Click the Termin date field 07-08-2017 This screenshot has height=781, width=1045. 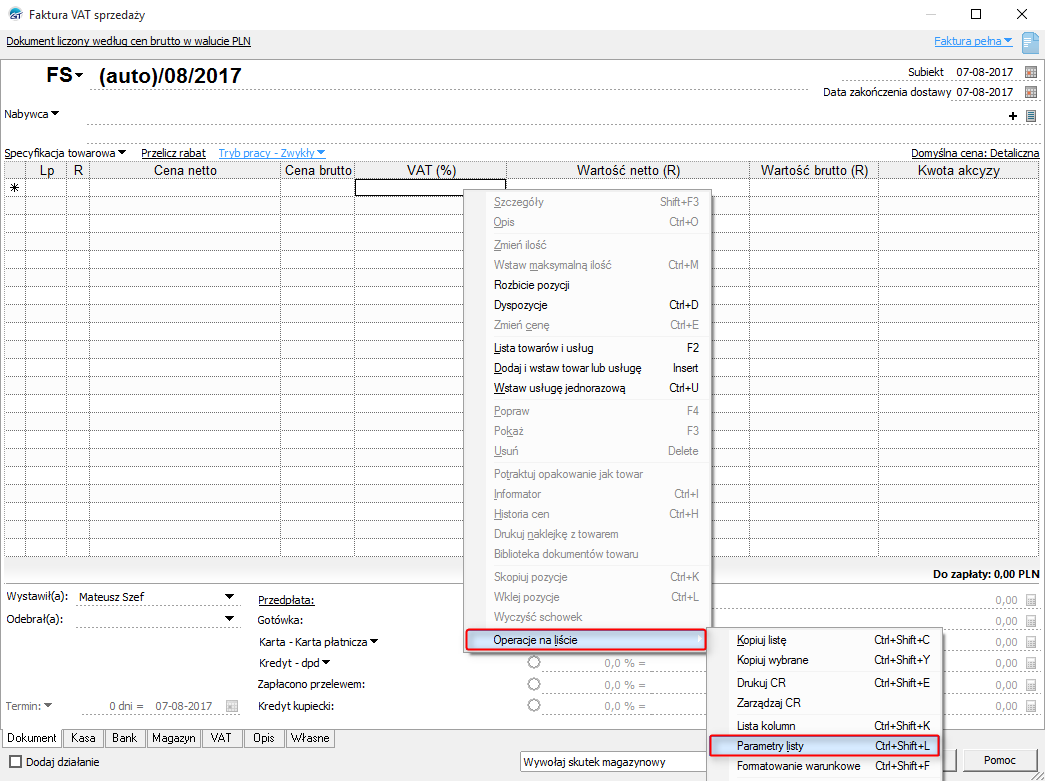click(x=183, y=706)
